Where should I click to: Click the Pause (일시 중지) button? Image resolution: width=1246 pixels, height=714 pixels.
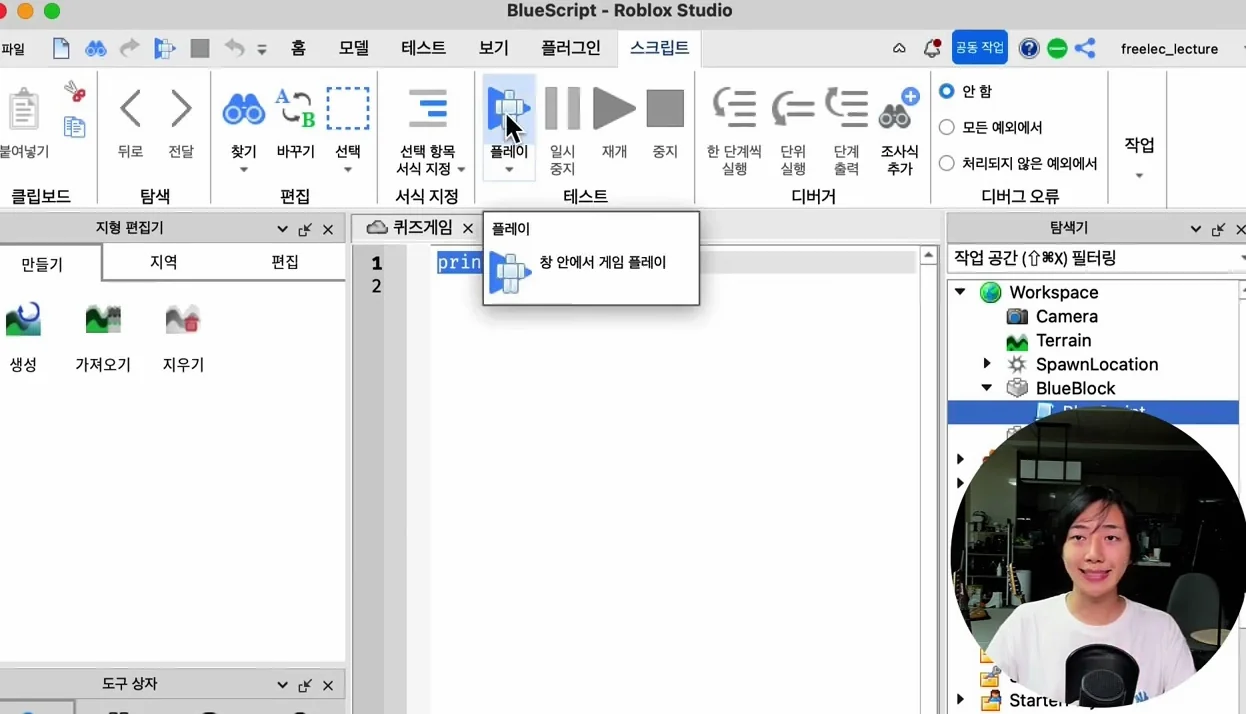click(562, 108)
